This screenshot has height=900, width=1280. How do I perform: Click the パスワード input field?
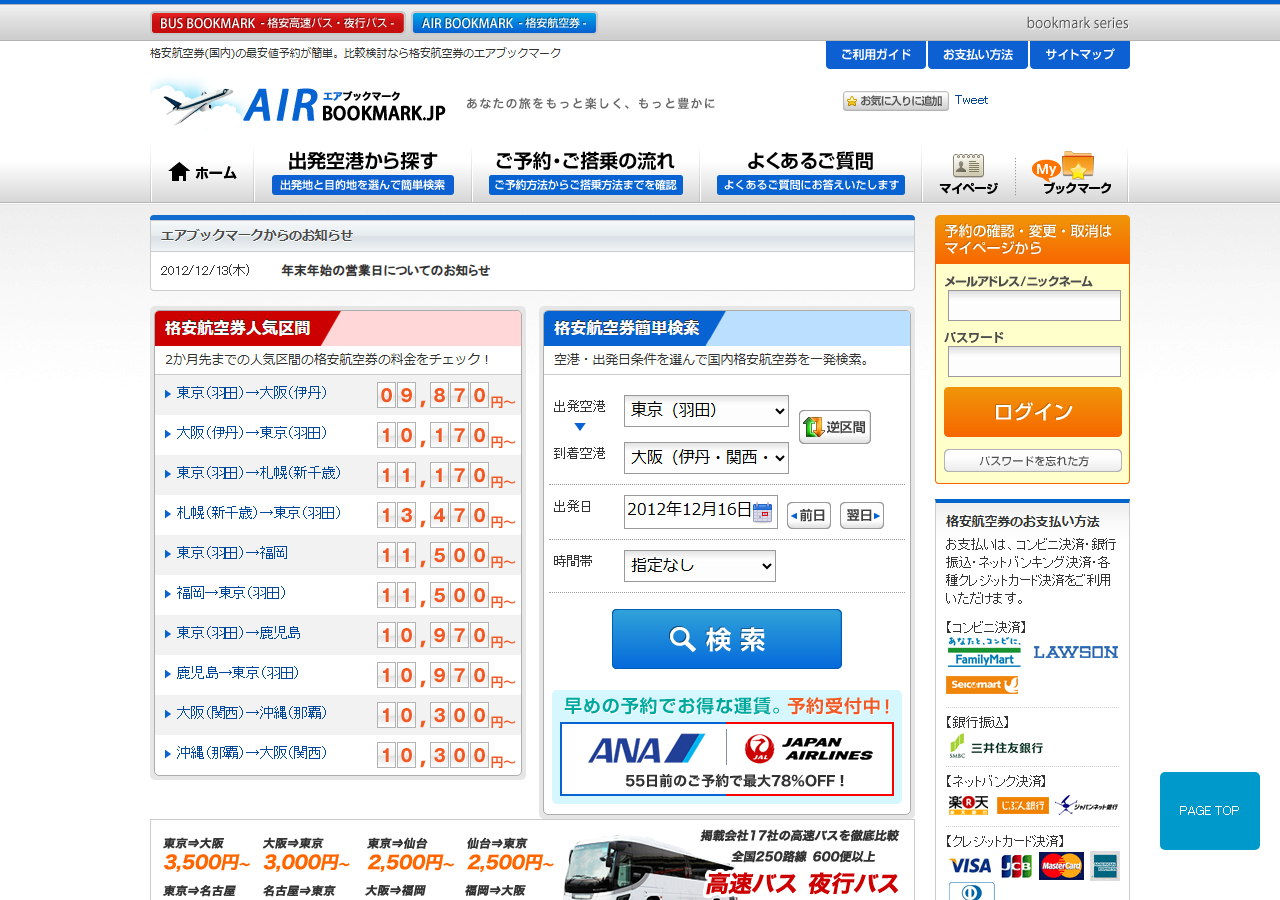click(x=1034, y=362)
